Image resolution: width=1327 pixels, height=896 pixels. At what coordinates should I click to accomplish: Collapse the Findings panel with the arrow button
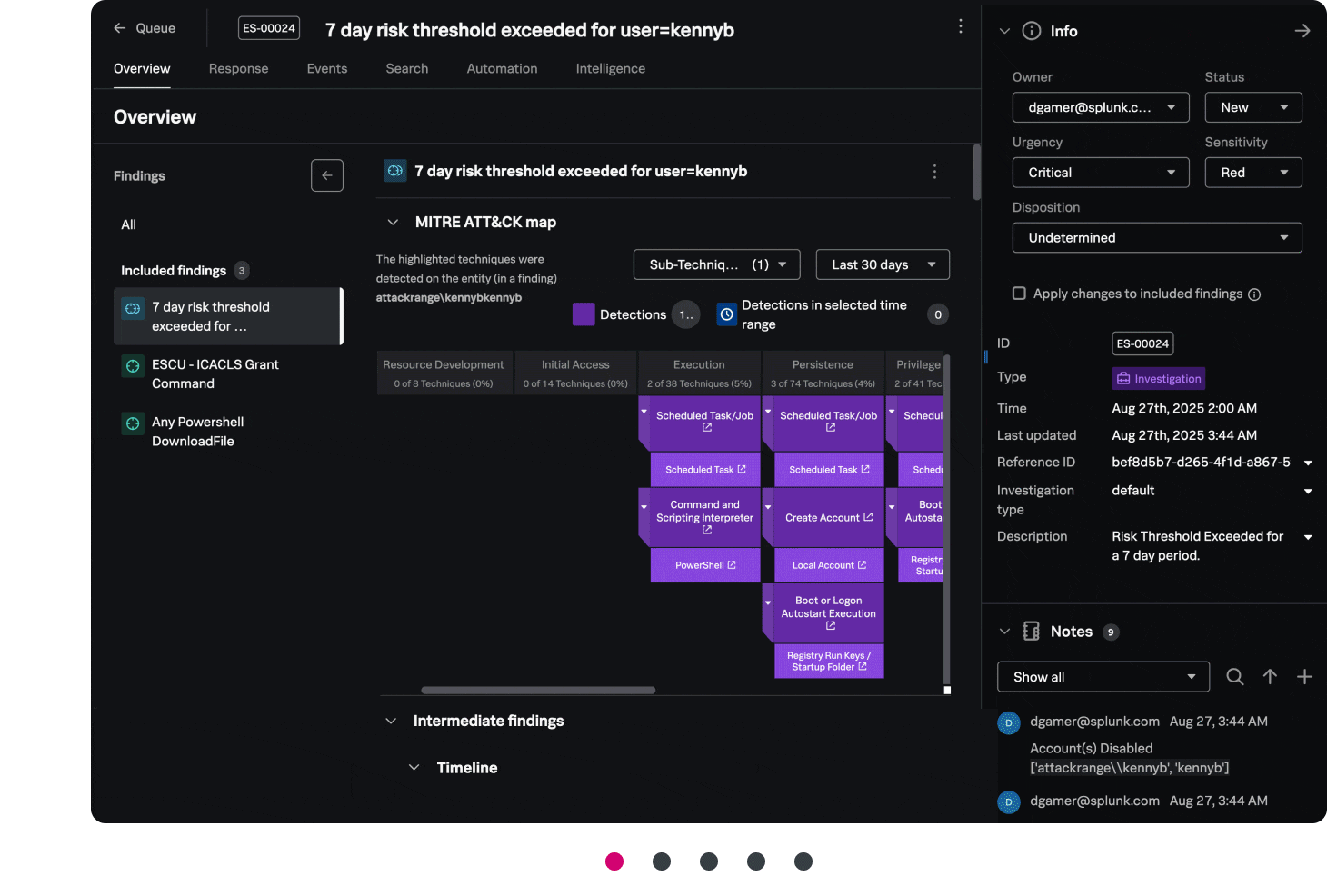(327, 175)
